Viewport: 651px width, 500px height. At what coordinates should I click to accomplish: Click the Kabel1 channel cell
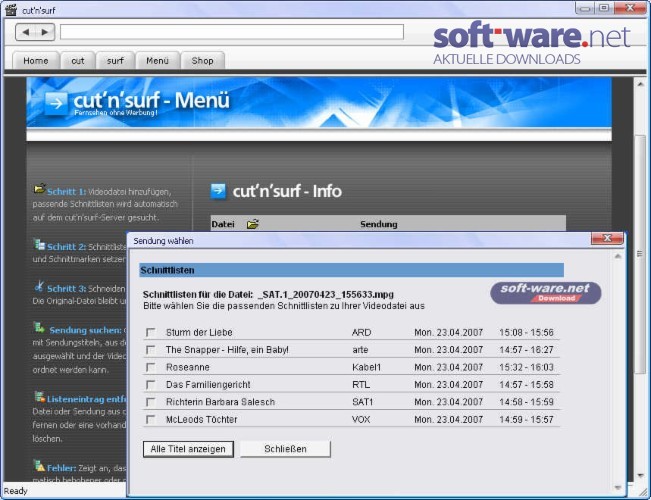point(366,367)
